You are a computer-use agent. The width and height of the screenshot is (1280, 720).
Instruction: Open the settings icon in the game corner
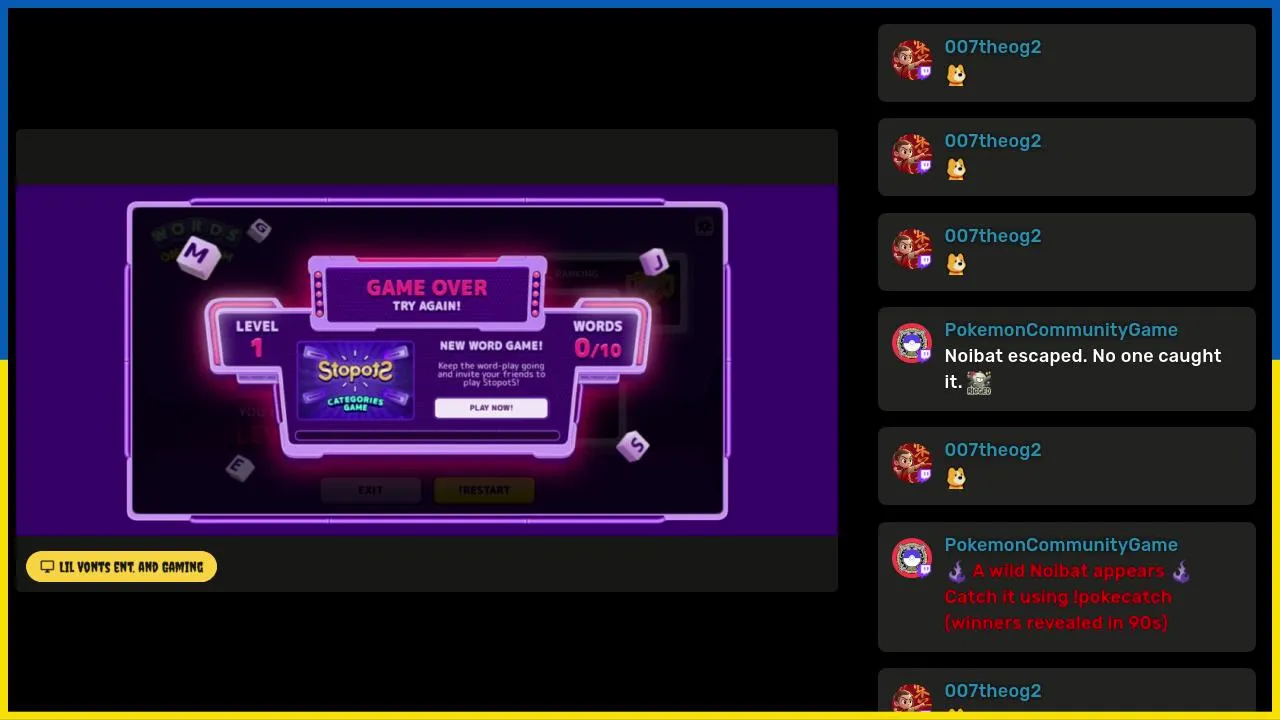pos(704,226)
